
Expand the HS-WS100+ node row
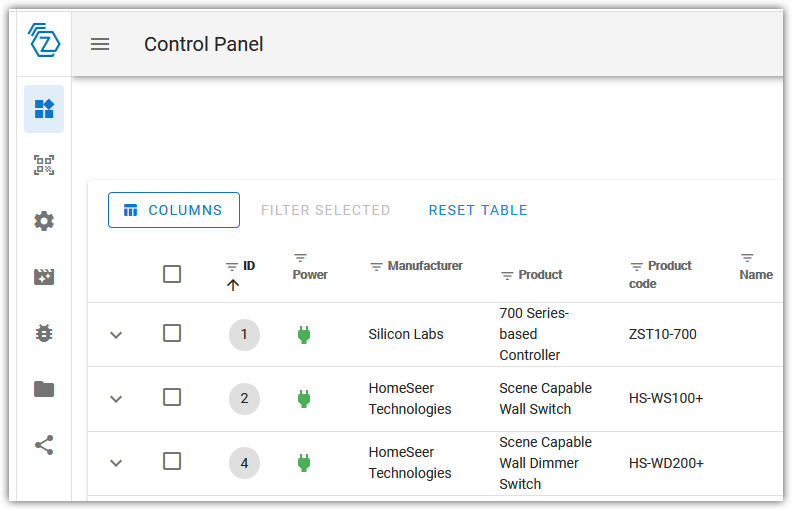pos(116,399)
